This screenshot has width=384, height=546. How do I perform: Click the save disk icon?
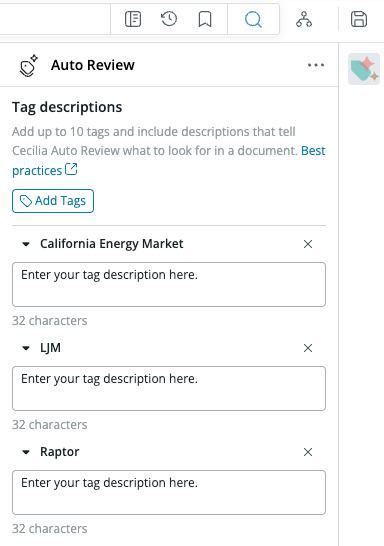point(359,19)
